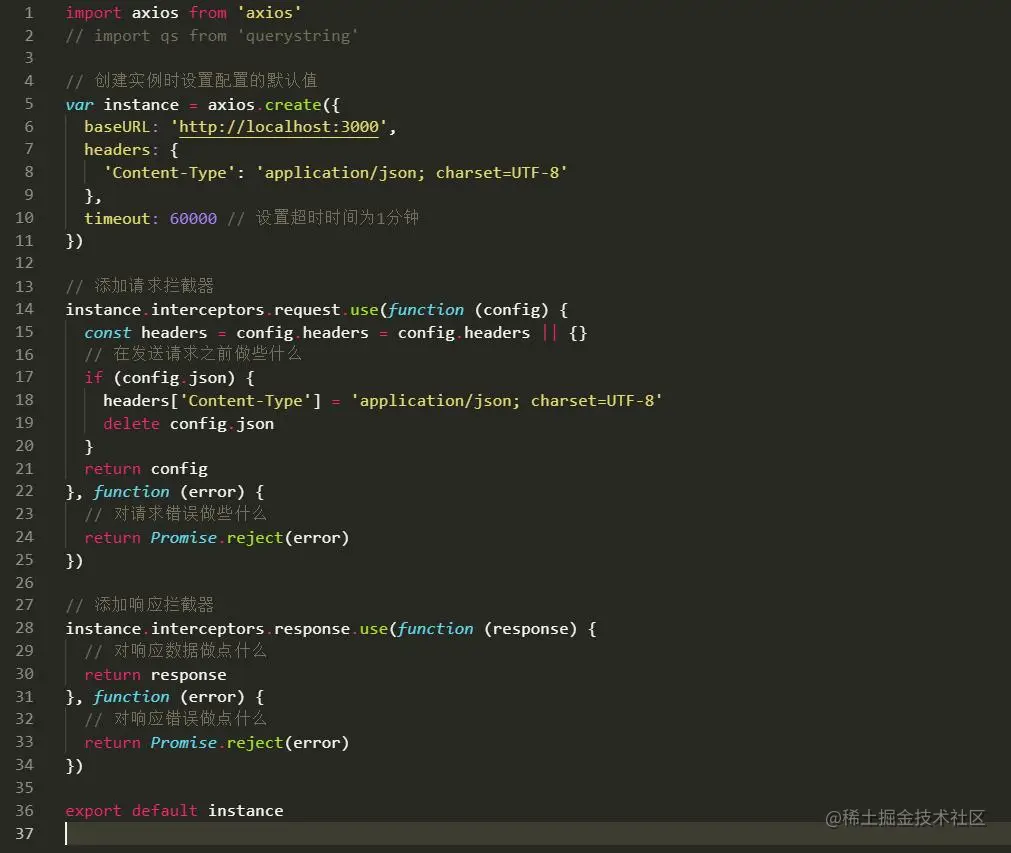Click the 'import' keyword on line 1

[x=93, y=13]
